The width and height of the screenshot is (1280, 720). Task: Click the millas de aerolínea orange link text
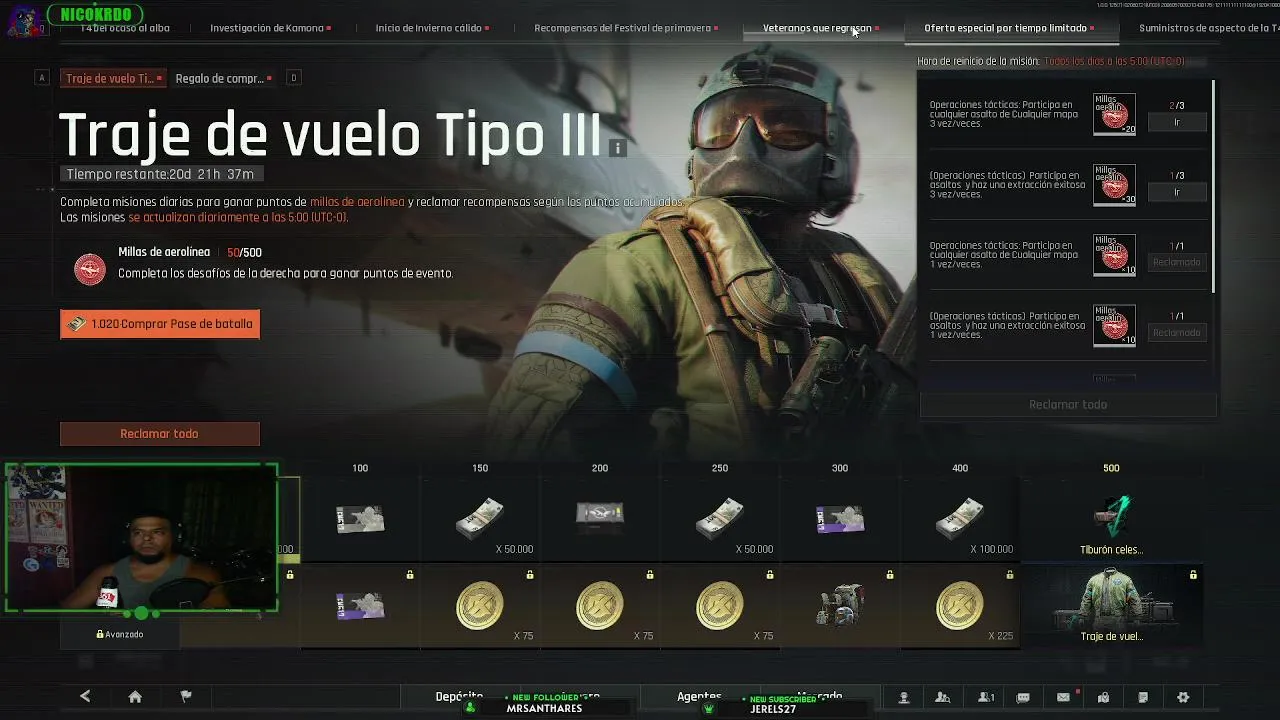[x=357, y=202]
